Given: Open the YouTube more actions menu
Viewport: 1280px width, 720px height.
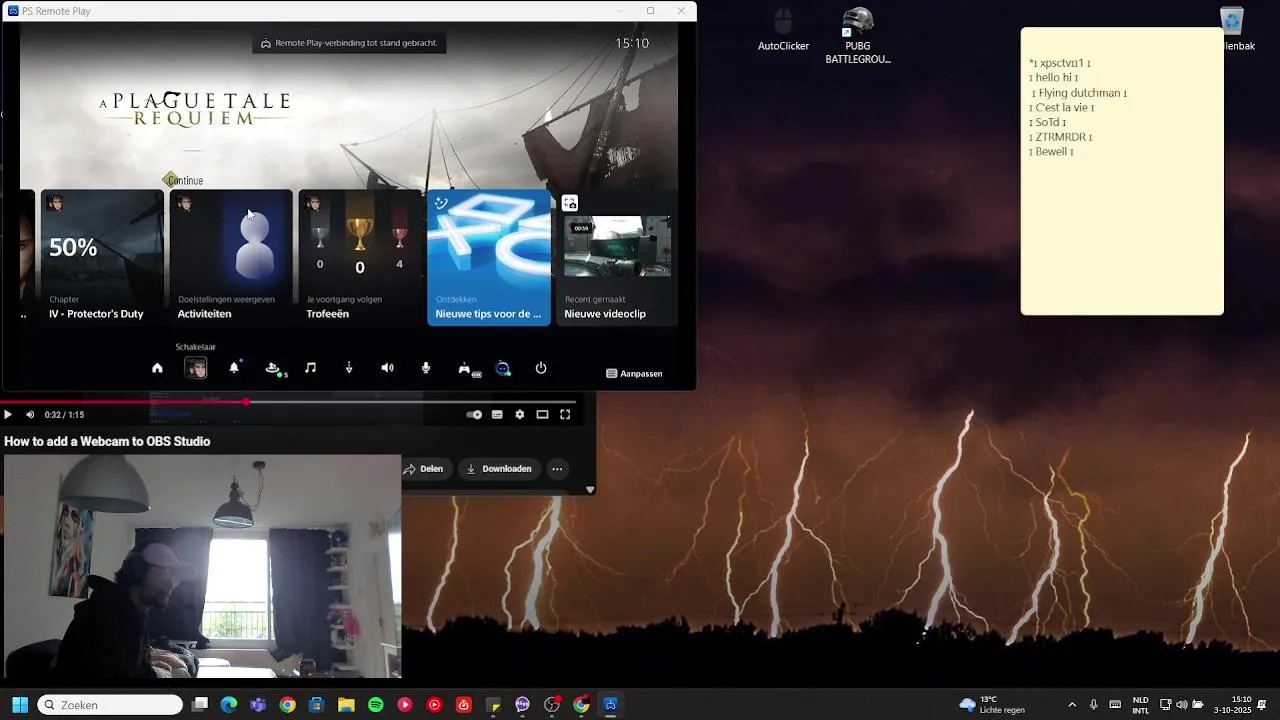Looking at the screenshot, I should coord(557,468).
